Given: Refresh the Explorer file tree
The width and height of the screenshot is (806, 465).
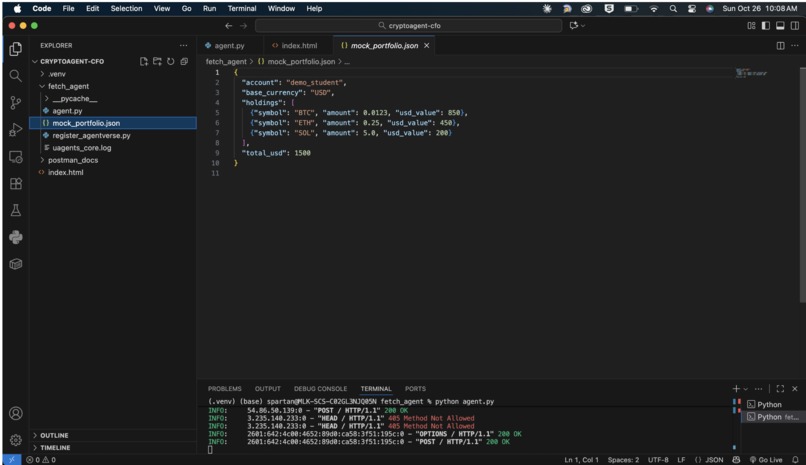Looking at the screenshot, I should (x=171, y=61).
